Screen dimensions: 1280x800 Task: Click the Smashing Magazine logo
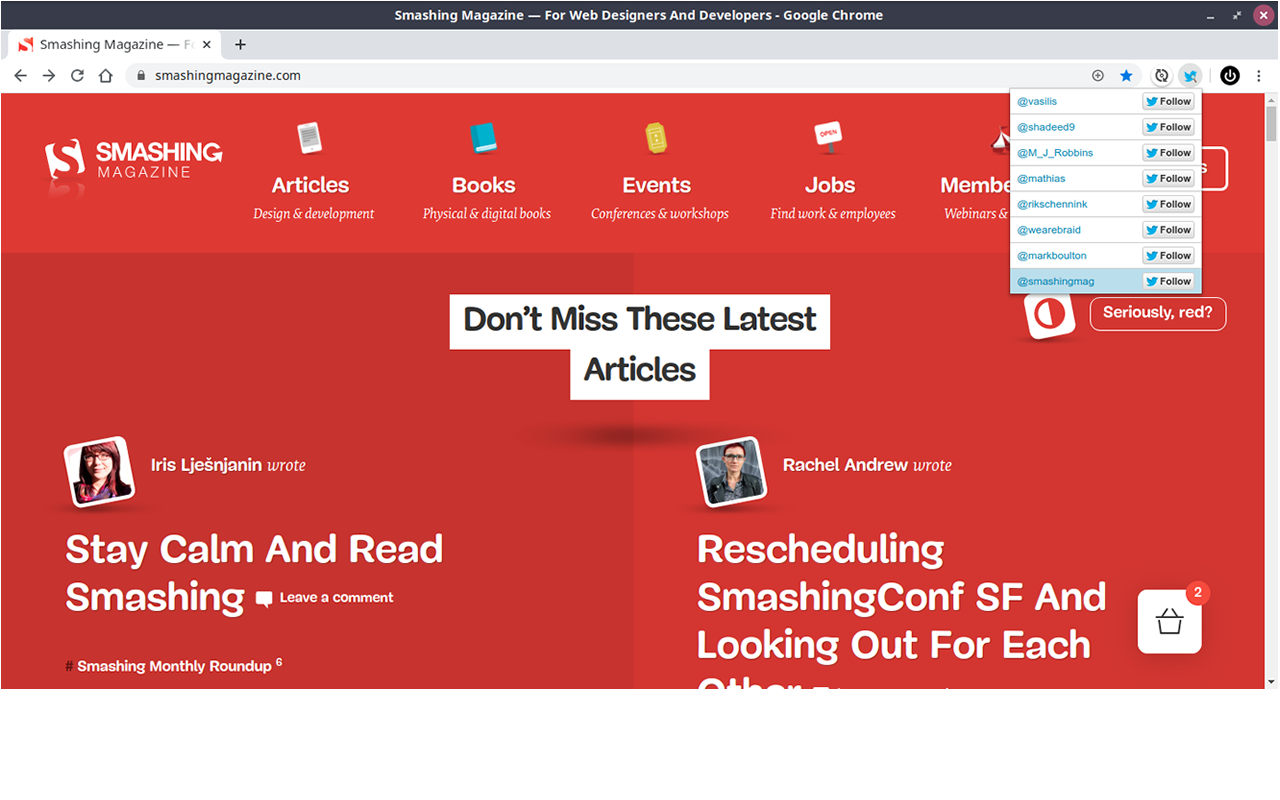[133, 162]
